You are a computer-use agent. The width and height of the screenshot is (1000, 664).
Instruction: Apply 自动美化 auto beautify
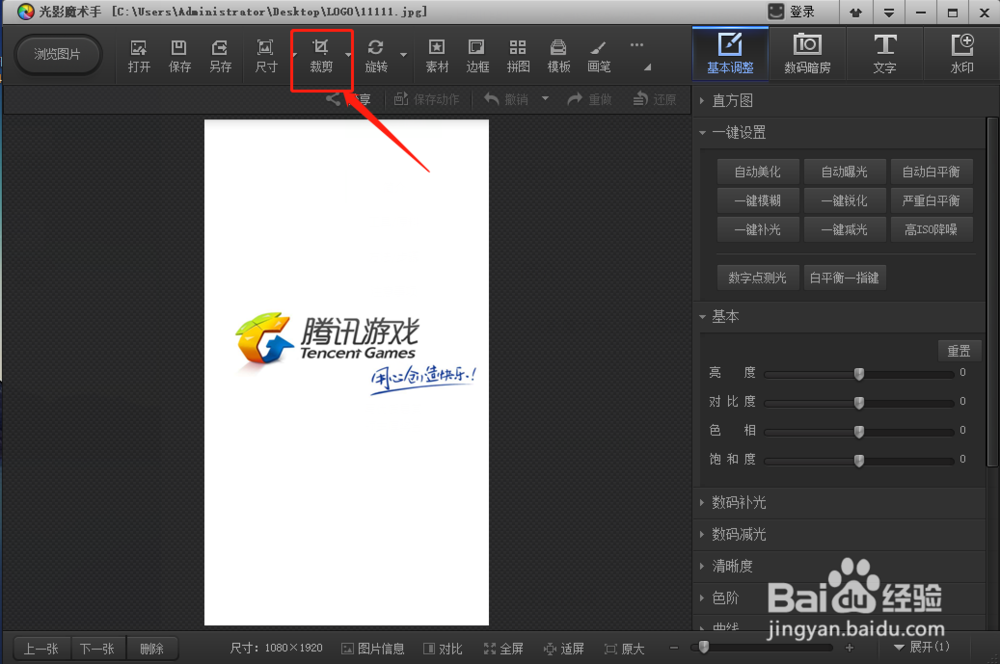[x=758, y=172]
